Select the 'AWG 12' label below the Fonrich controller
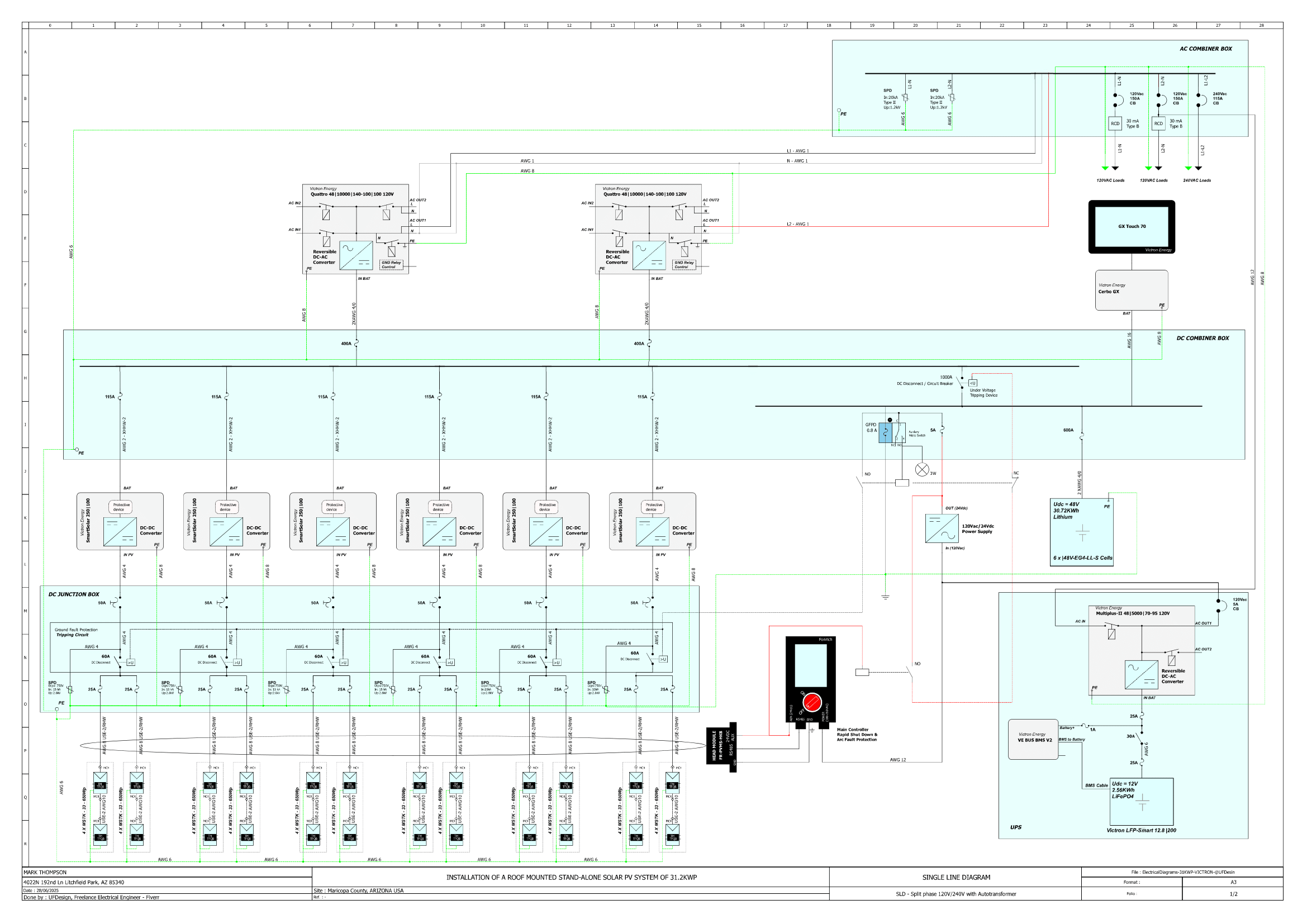 coord(898,760)
